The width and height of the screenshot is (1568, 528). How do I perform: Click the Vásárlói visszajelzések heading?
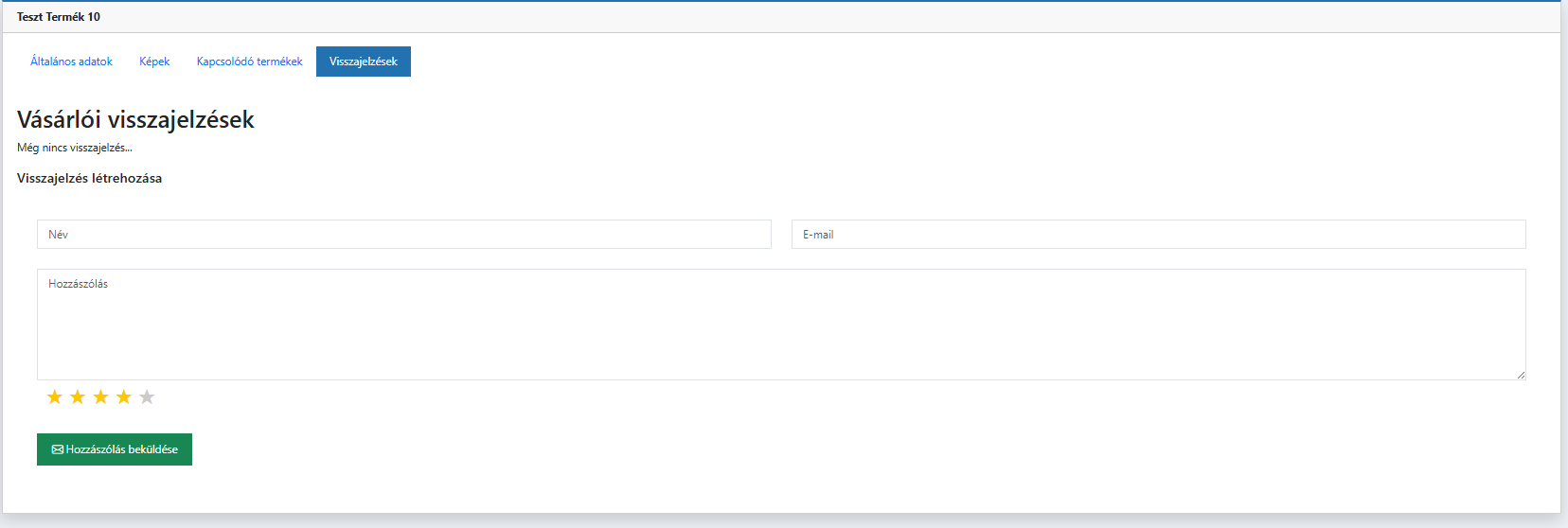pos(135,120)
